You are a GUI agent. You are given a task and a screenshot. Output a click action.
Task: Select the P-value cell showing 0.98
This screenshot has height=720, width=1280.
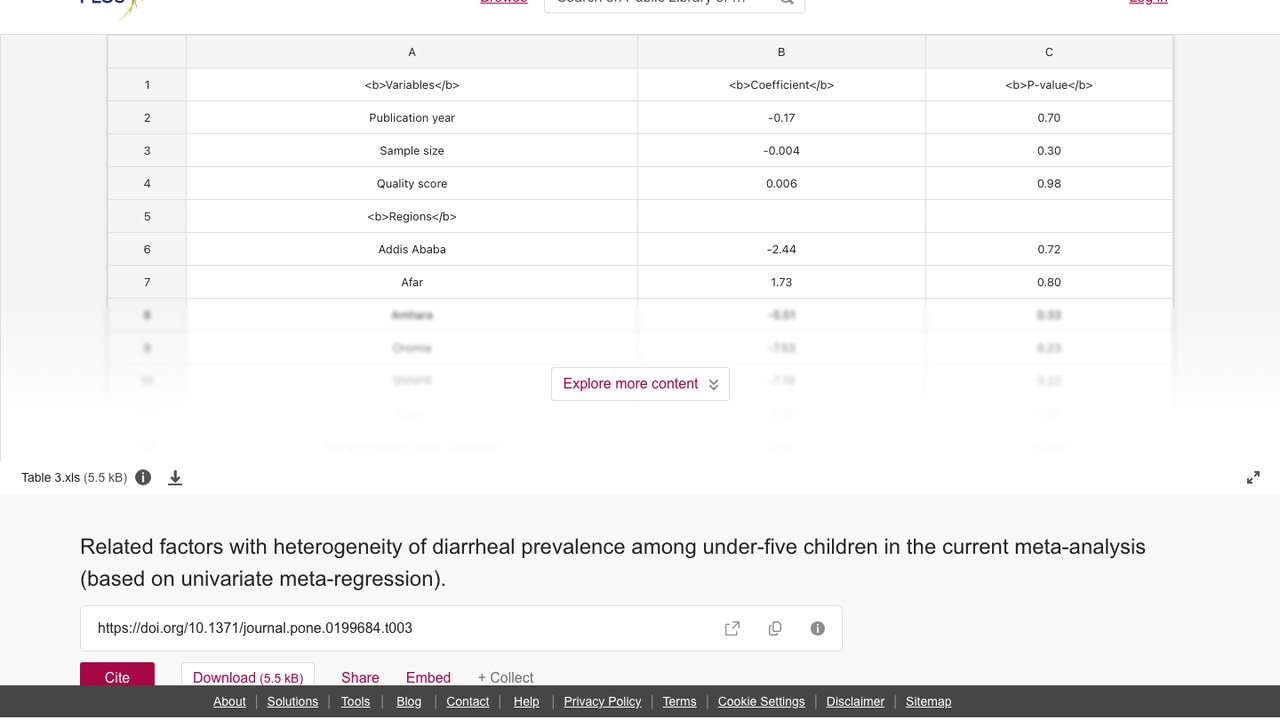click(1049, 184)
